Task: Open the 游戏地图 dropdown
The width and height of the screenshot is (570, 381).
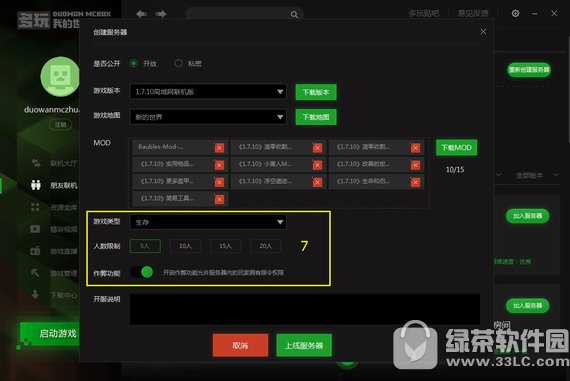Action: point(208,117)
